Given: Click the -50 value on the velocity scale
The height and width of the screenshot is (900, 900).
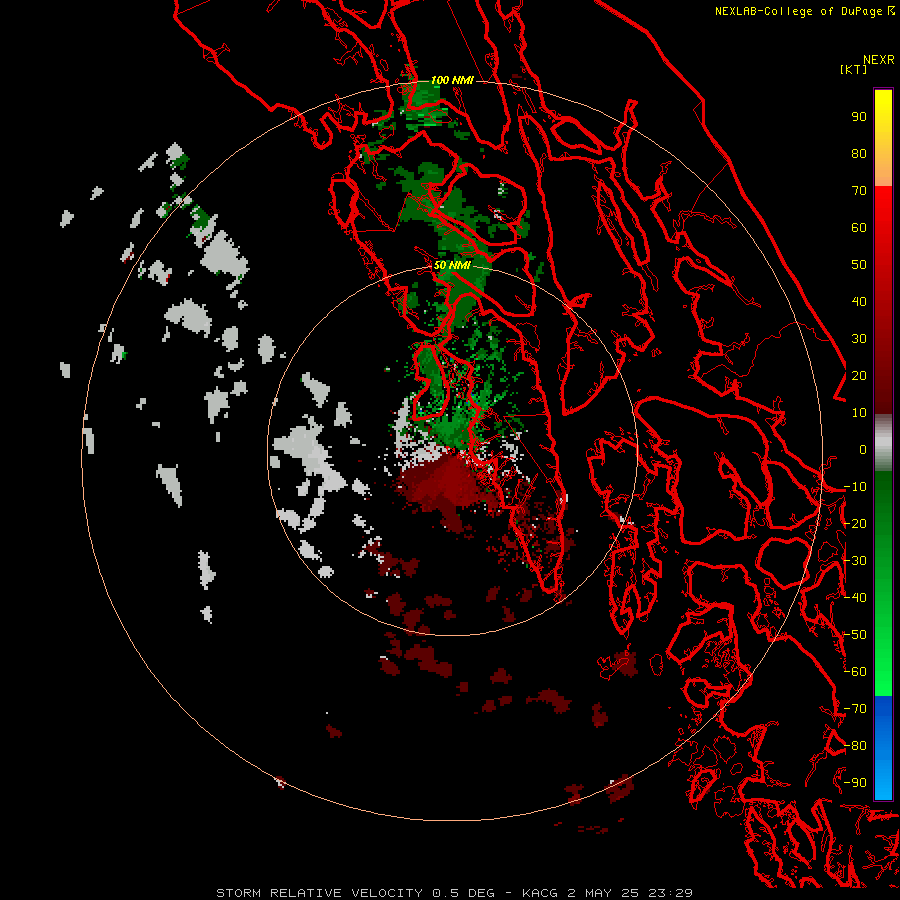Looking at the screenshot, I should [x=855, y=634].
